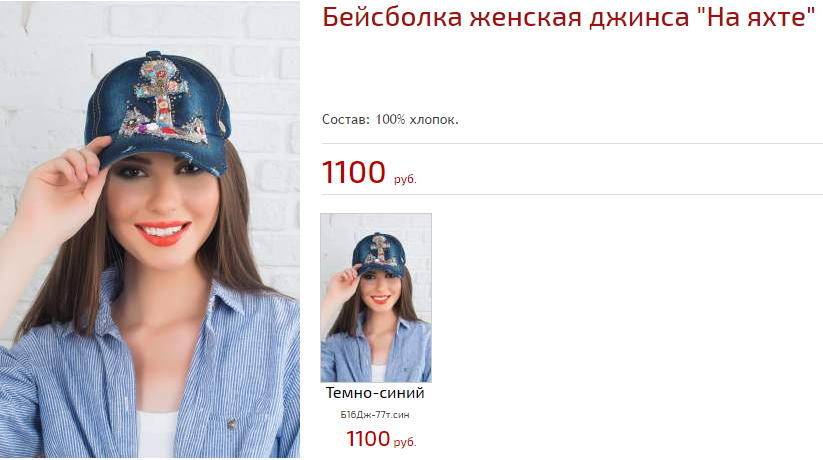Screen dimensions: 823x460
Task: Click the 1100 price under the thumbnail
Action: pos(368,438)
